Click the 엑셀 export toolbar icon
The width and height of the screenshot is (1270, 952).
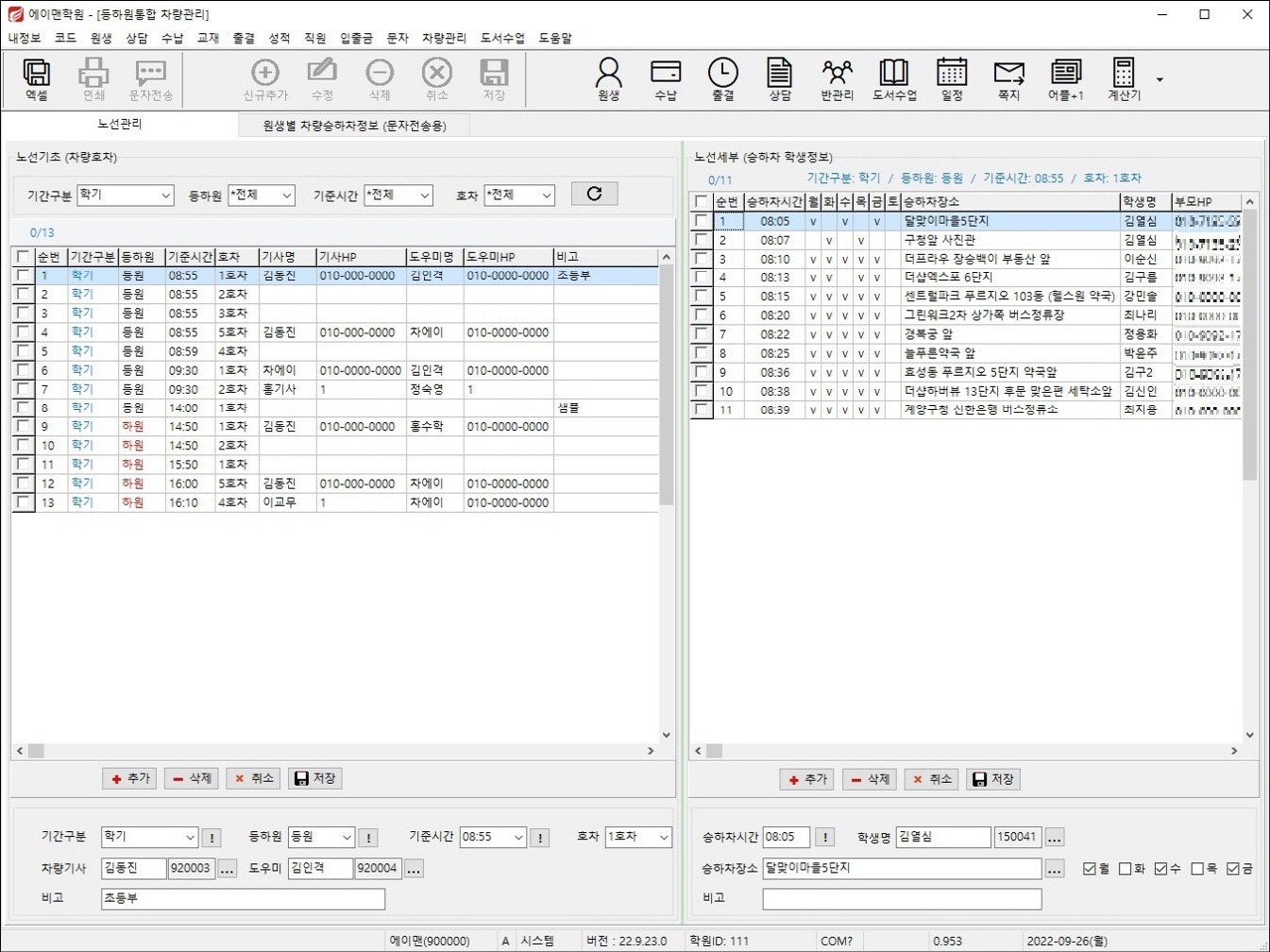click(x=37, y=79)
